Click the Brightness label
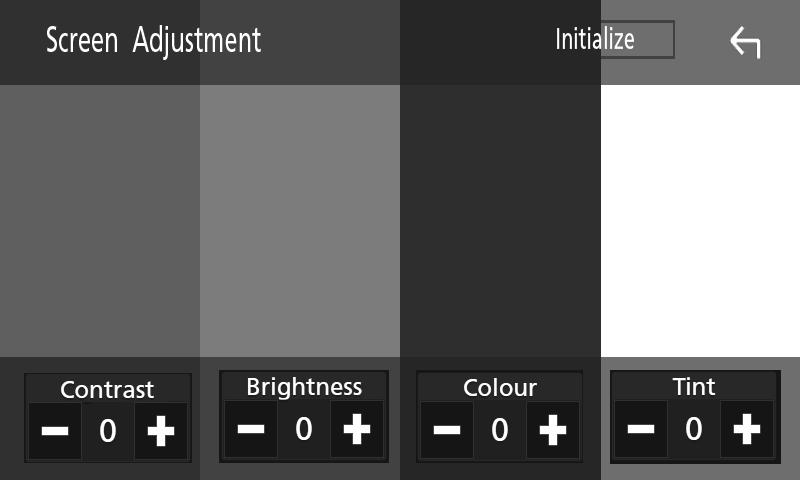Viewport: 800px width, 480px height. [x=304, y=387]
